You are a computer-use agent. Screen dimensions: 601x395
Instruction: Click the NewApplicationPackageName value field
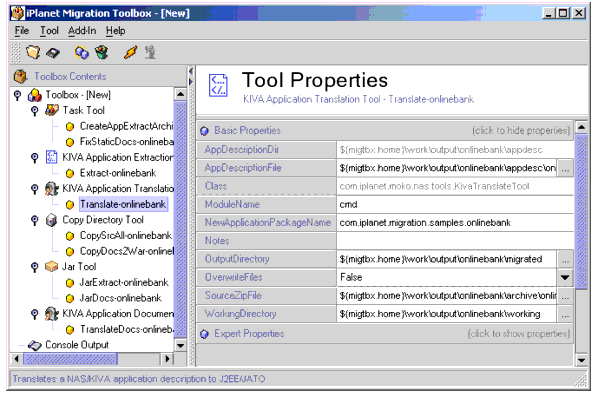[x=455, y=223]
